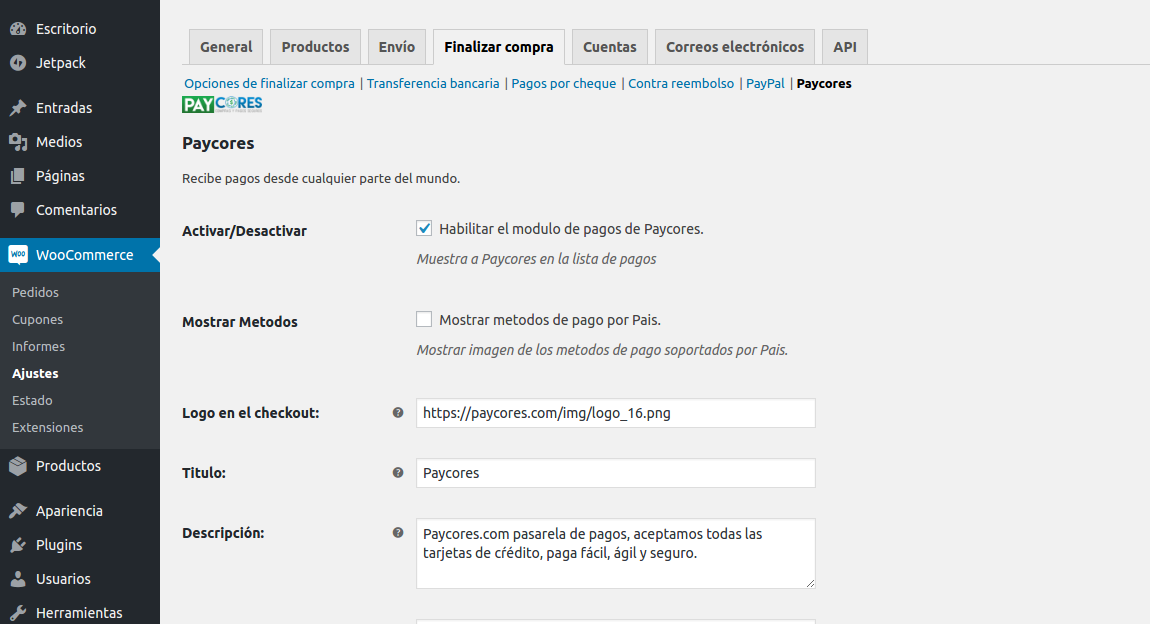Select the Finalizar compra tab

(x=499, y=47)
